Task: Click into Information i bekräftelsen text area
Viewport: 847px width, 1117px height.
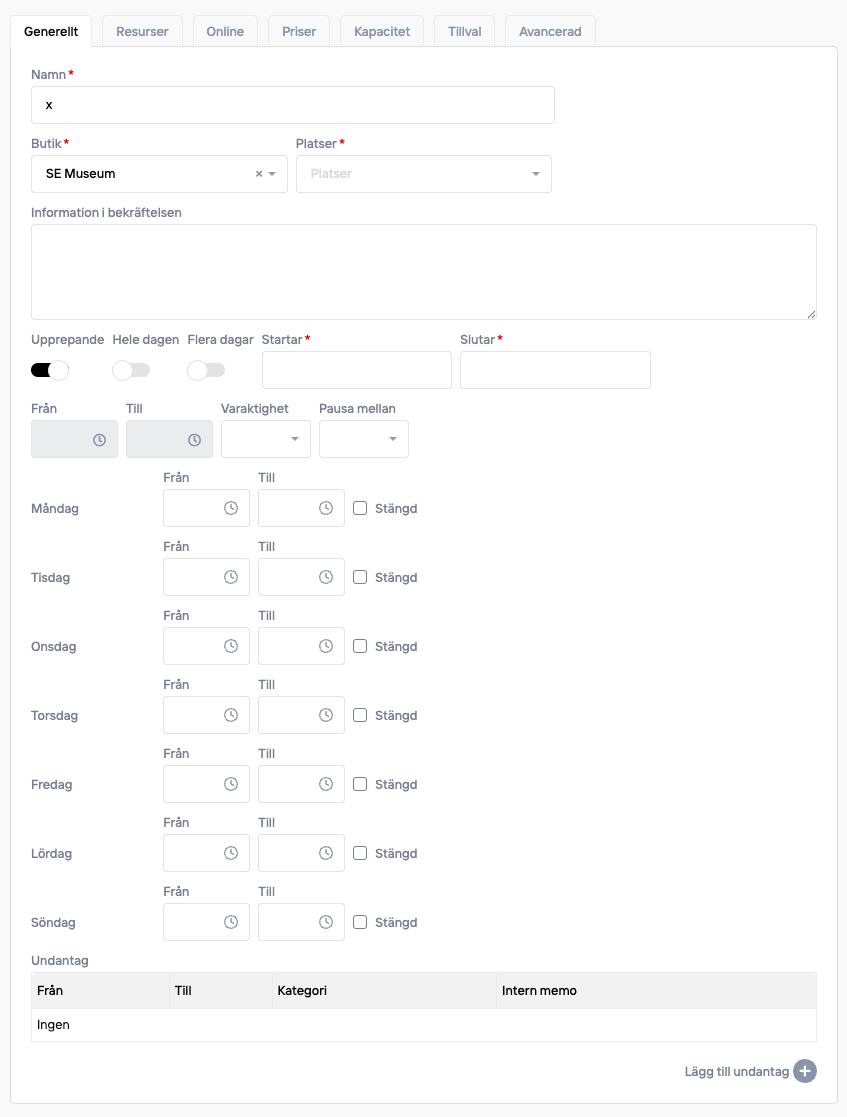Action: pos(423,272)
